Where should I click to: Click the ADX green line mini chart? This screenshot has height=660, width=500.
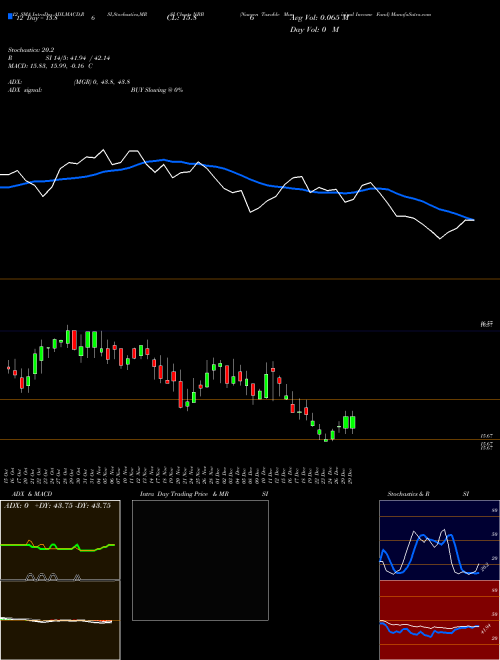60,540
